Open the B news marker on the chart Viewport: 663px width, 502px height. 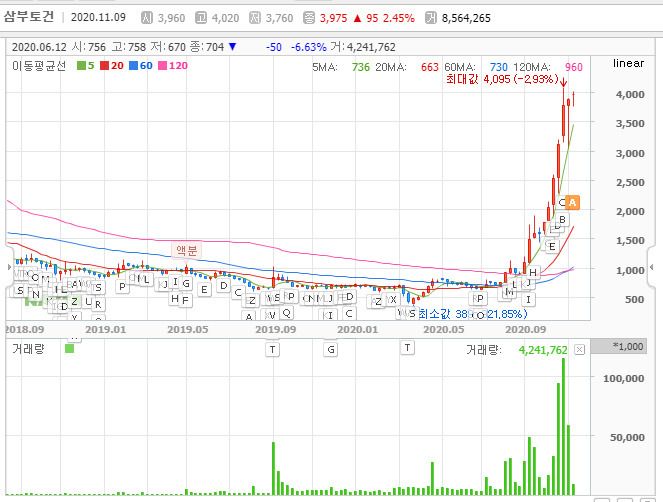pos(562,219)
